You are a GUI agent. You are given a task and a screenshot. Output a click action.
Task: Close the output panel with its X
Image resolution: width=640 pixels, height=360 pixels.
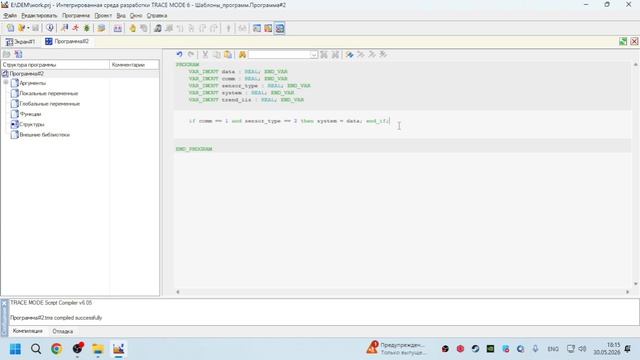pyautogui.click(x=4, y=304)
